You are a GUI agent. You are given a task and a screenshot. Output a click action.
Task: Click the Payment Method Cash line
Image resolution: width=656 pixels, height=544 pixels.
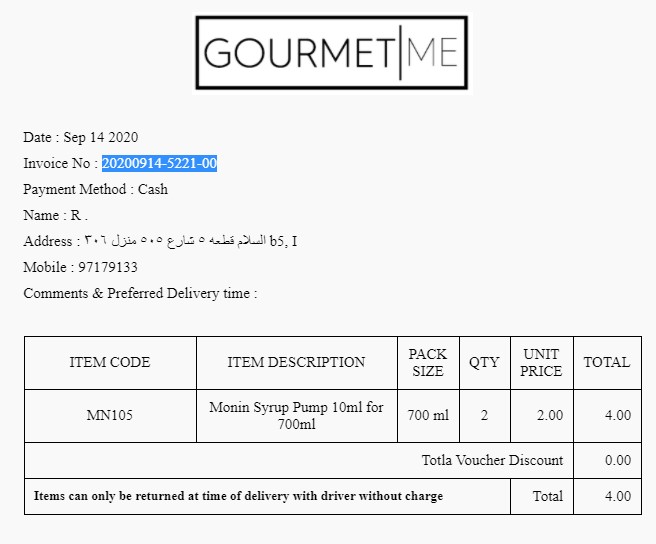96,189
